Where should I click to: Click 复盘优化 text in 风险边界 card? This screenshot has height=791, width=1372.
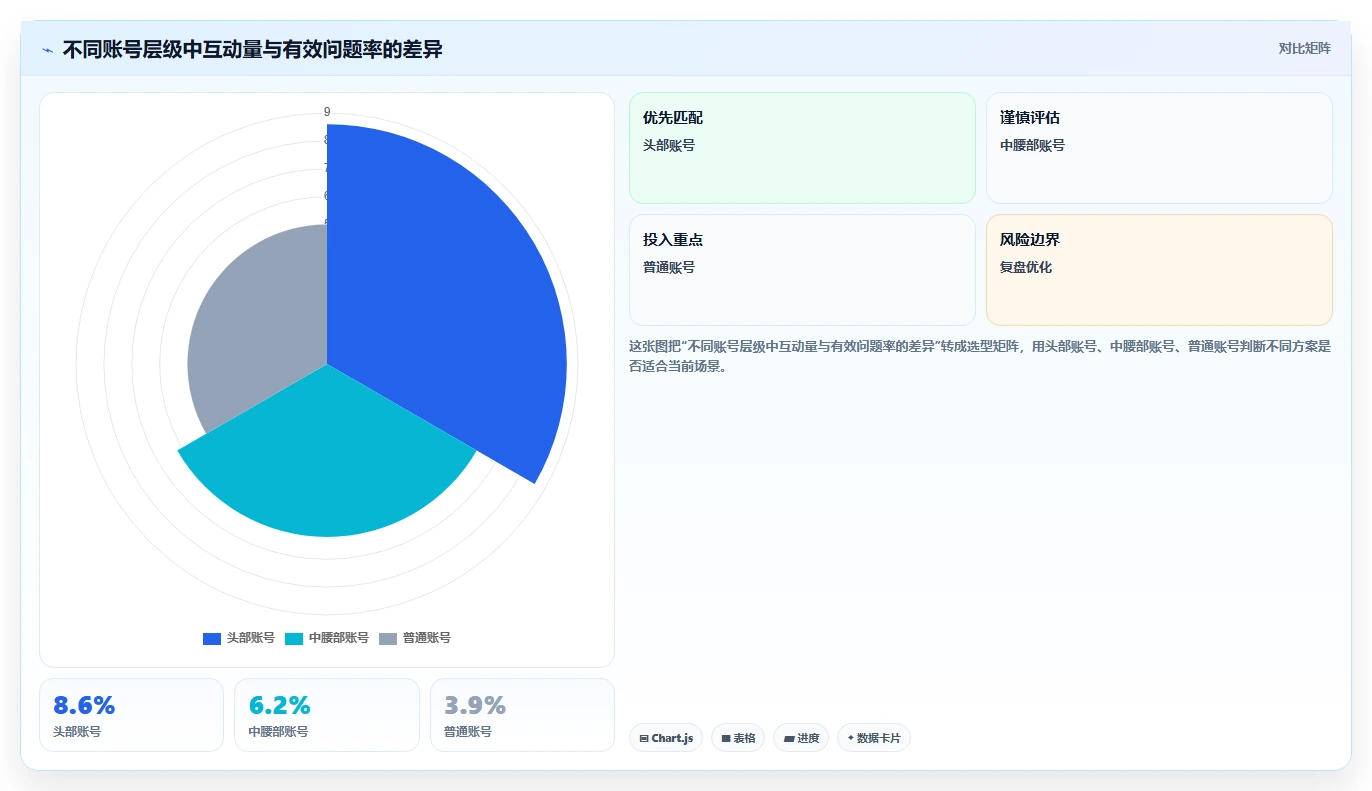[1026, 268]
